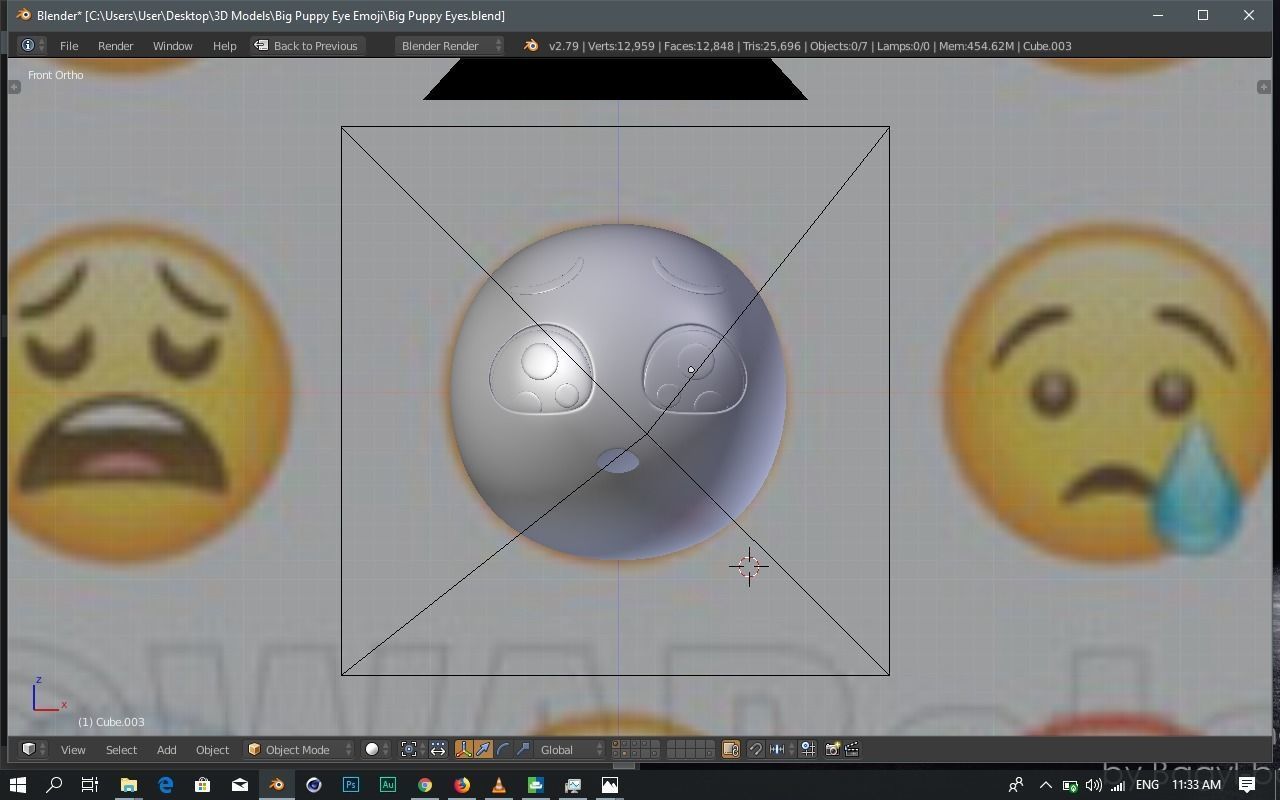Open the Window menu
Image resolution: width=1280 pixels, height=800 pixels.
coord(172,46)
